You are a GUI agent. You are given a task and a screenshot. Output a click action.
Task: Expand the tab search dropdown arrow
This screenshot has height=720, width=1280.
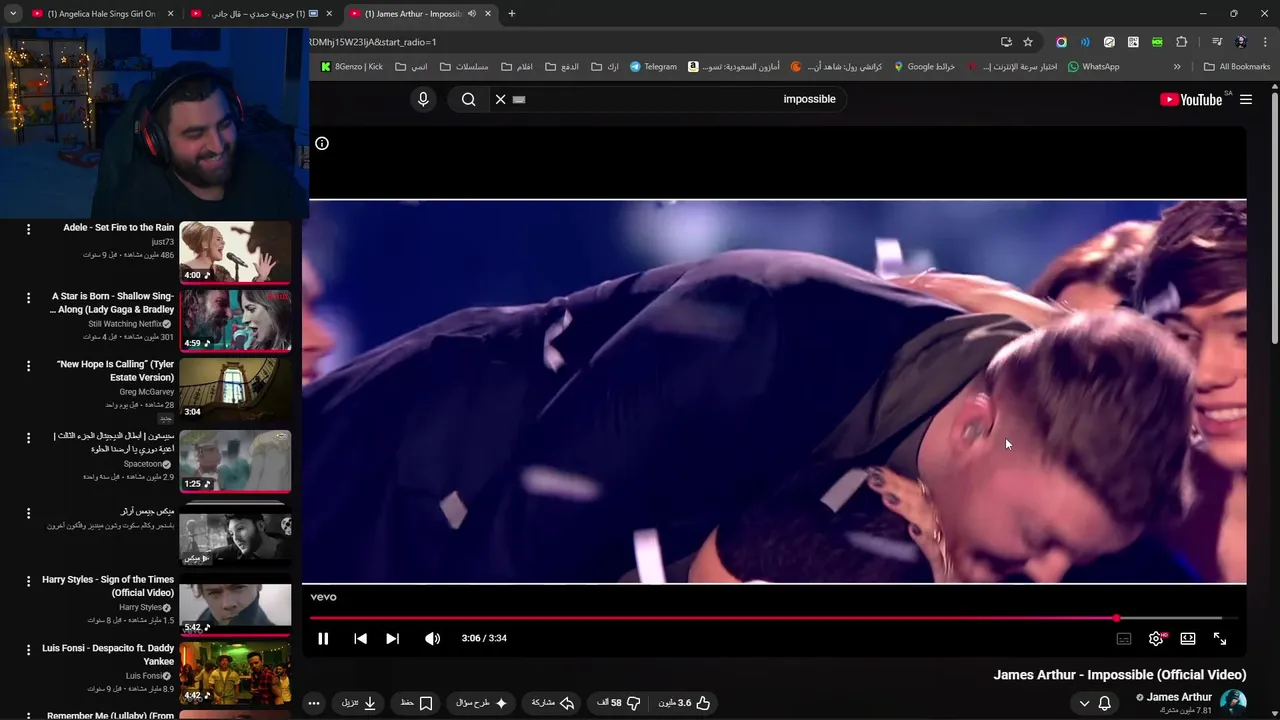[12, 14]
